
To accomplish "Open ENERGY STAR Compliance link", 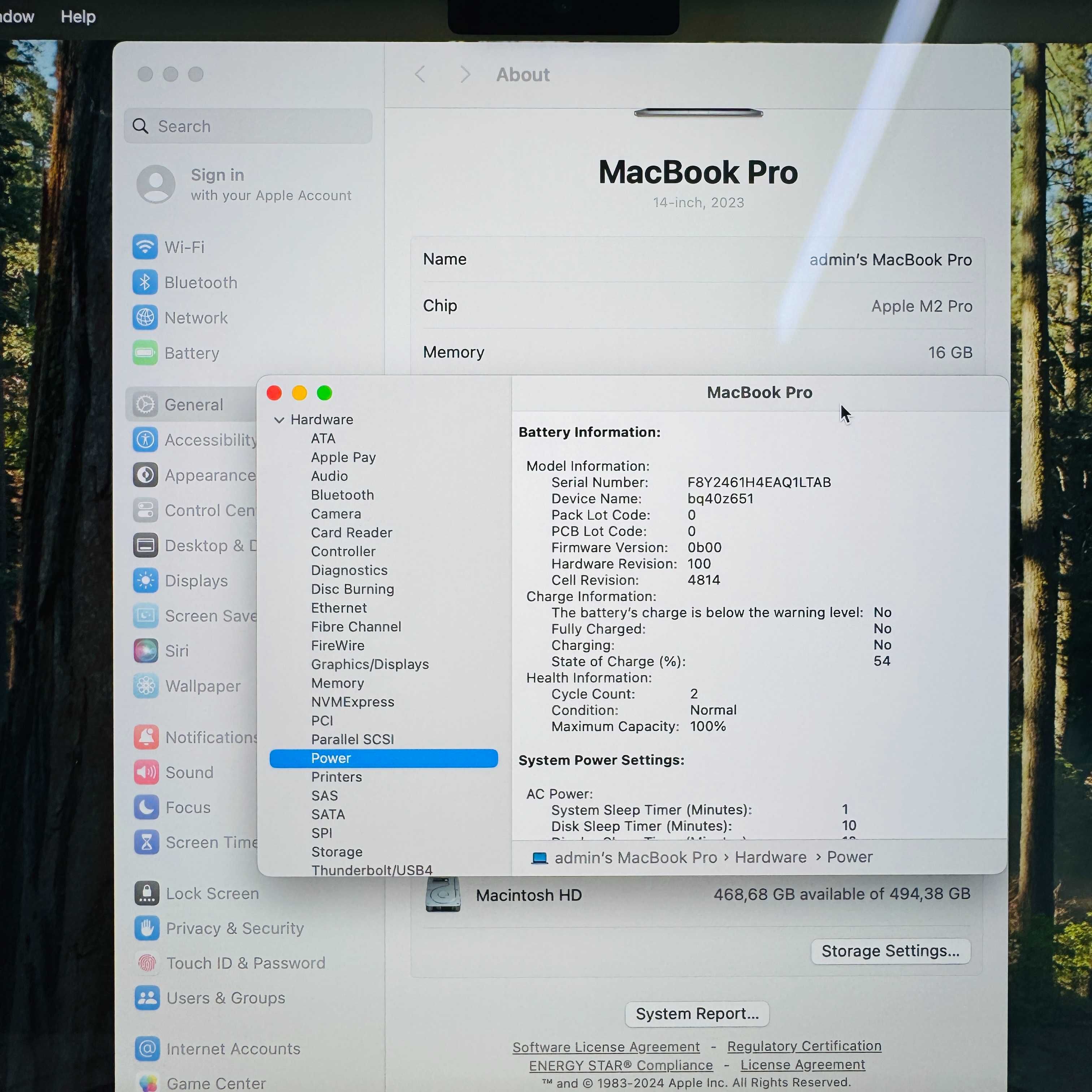I will pyautogui.click(x=621, y=1065).
